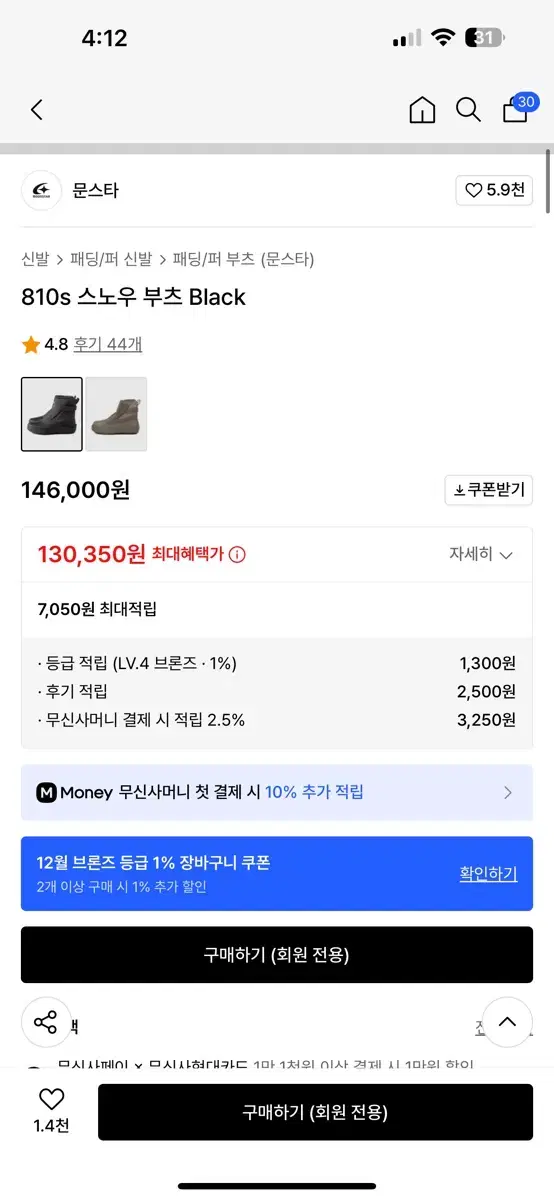
Task: Expand the 자세히 price details
Action: coord(481,555)
